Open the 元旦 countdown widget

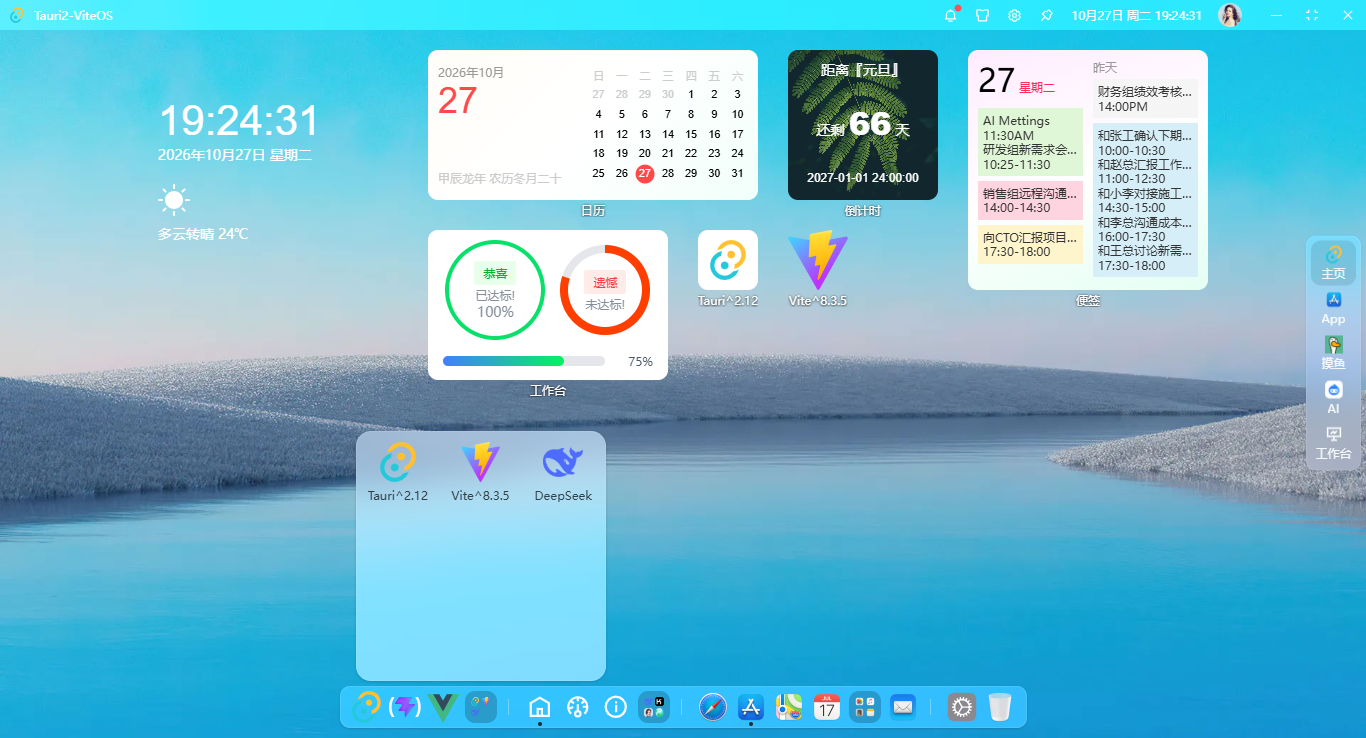(863, 125)
